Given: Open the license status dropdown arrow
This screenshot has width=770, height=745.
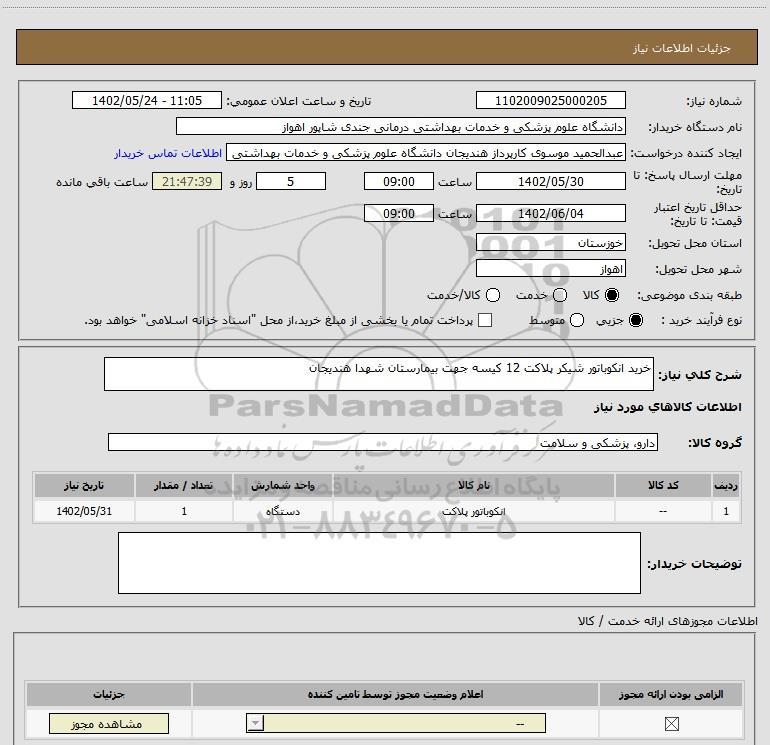Looking at the screenshot, I should point(255,723).
